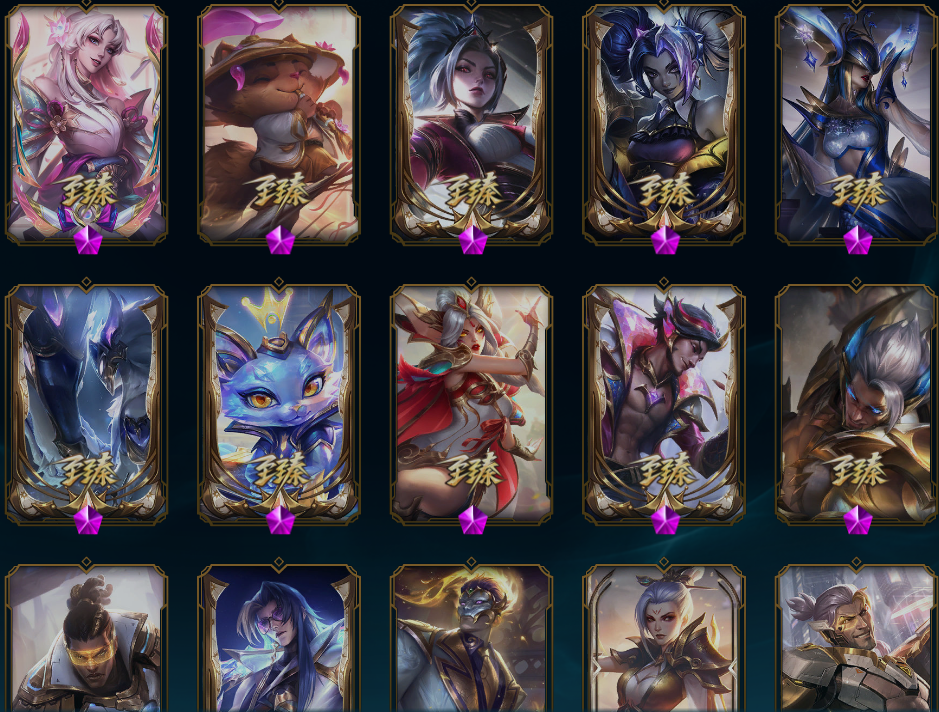
Task: Open the blue crowned cat skin card
Action: pyautogui.click(x=279, y=402)
